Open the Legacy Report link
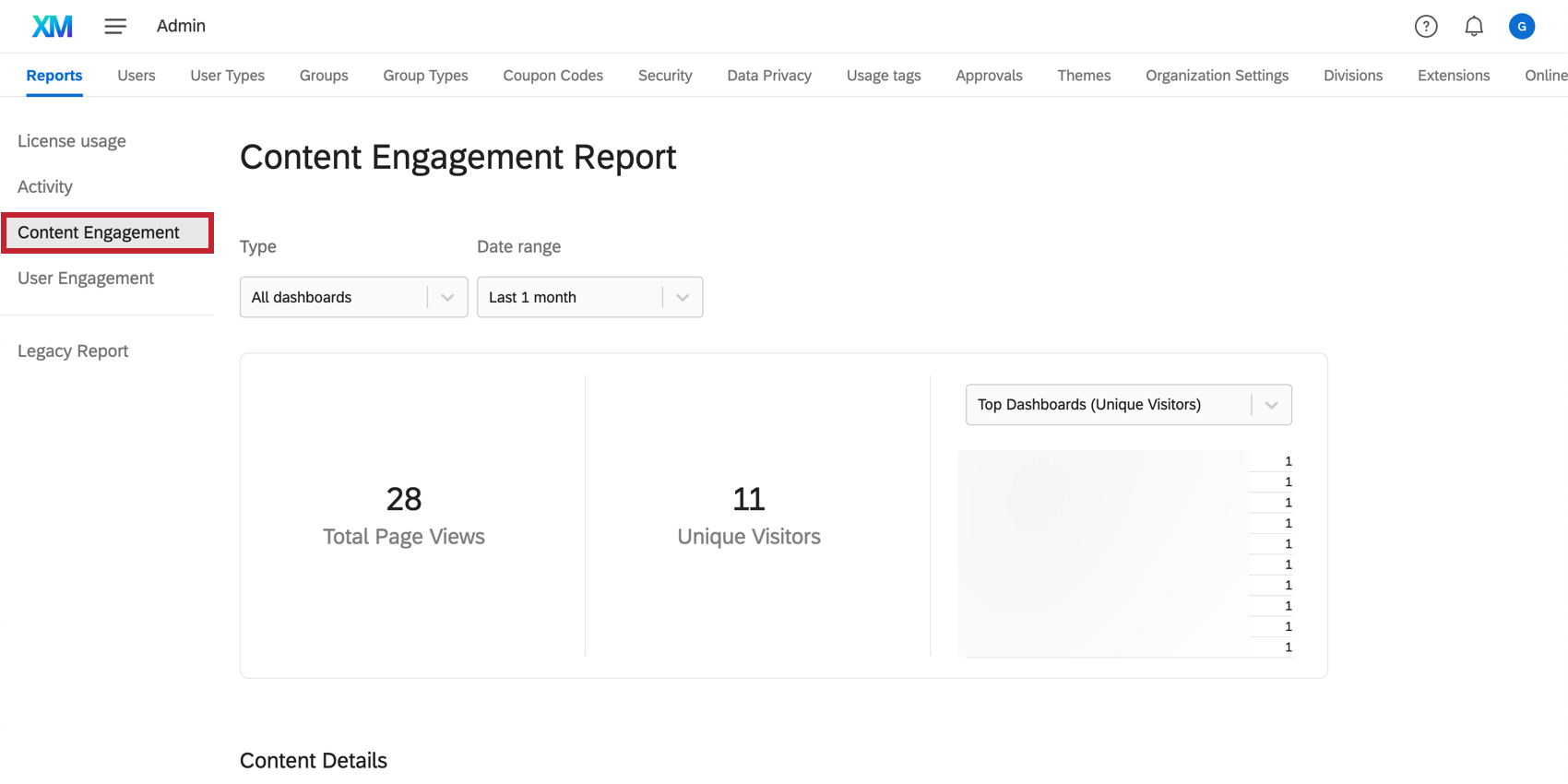This screenshot has width=1568, height=784. pyautogui.click(x=73, y=350)
